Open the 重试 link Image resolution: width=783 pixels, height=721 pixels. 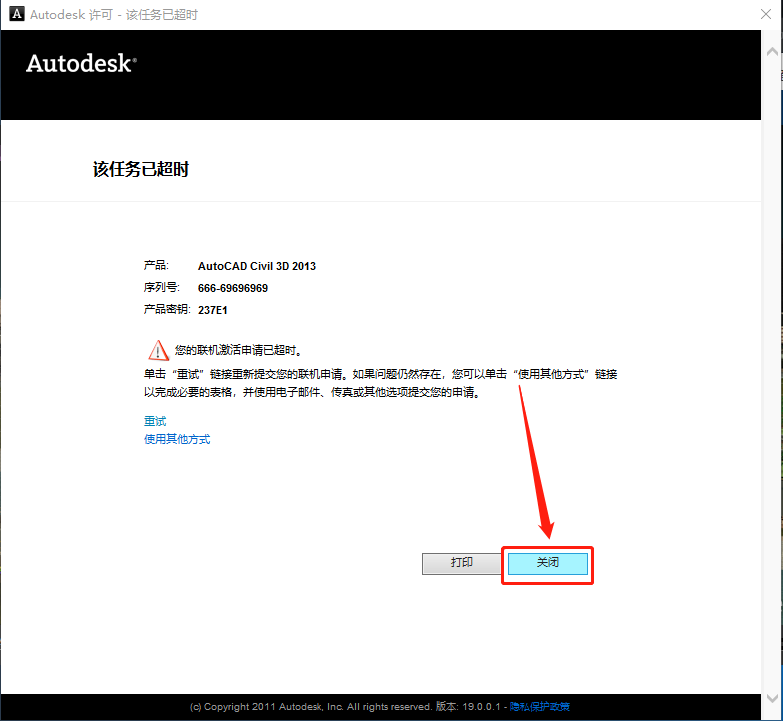tap(155, 421)
